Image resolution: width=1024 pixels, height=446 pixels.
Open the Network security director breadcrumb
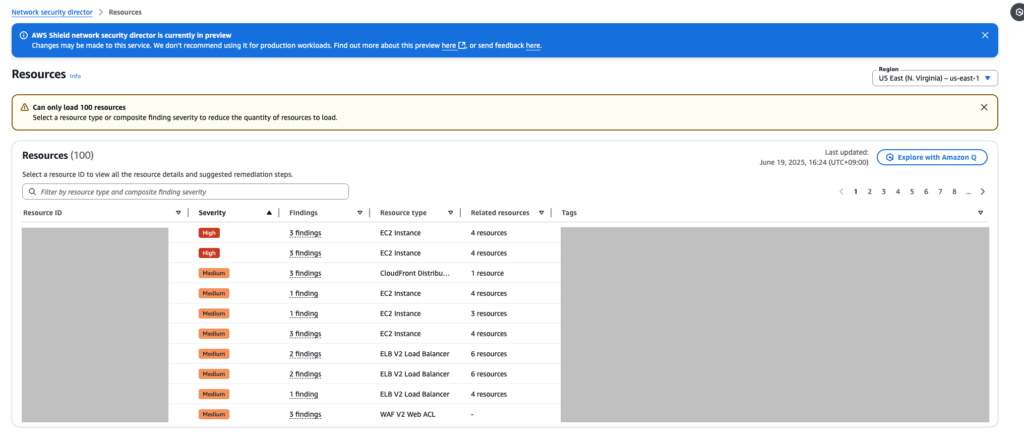pos(51,12)
